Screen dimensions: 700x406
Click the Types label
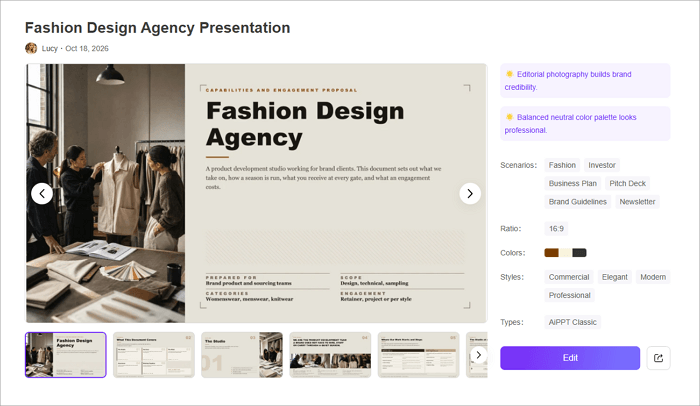(512, 322)
